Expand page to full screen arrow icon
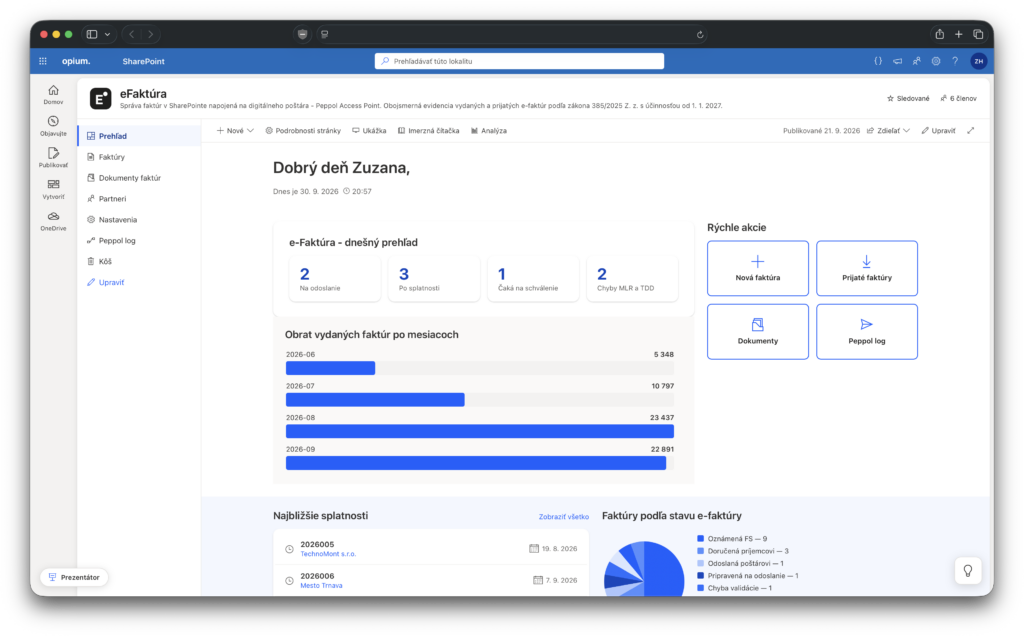1024x636 pixels. tap(971, 131)
